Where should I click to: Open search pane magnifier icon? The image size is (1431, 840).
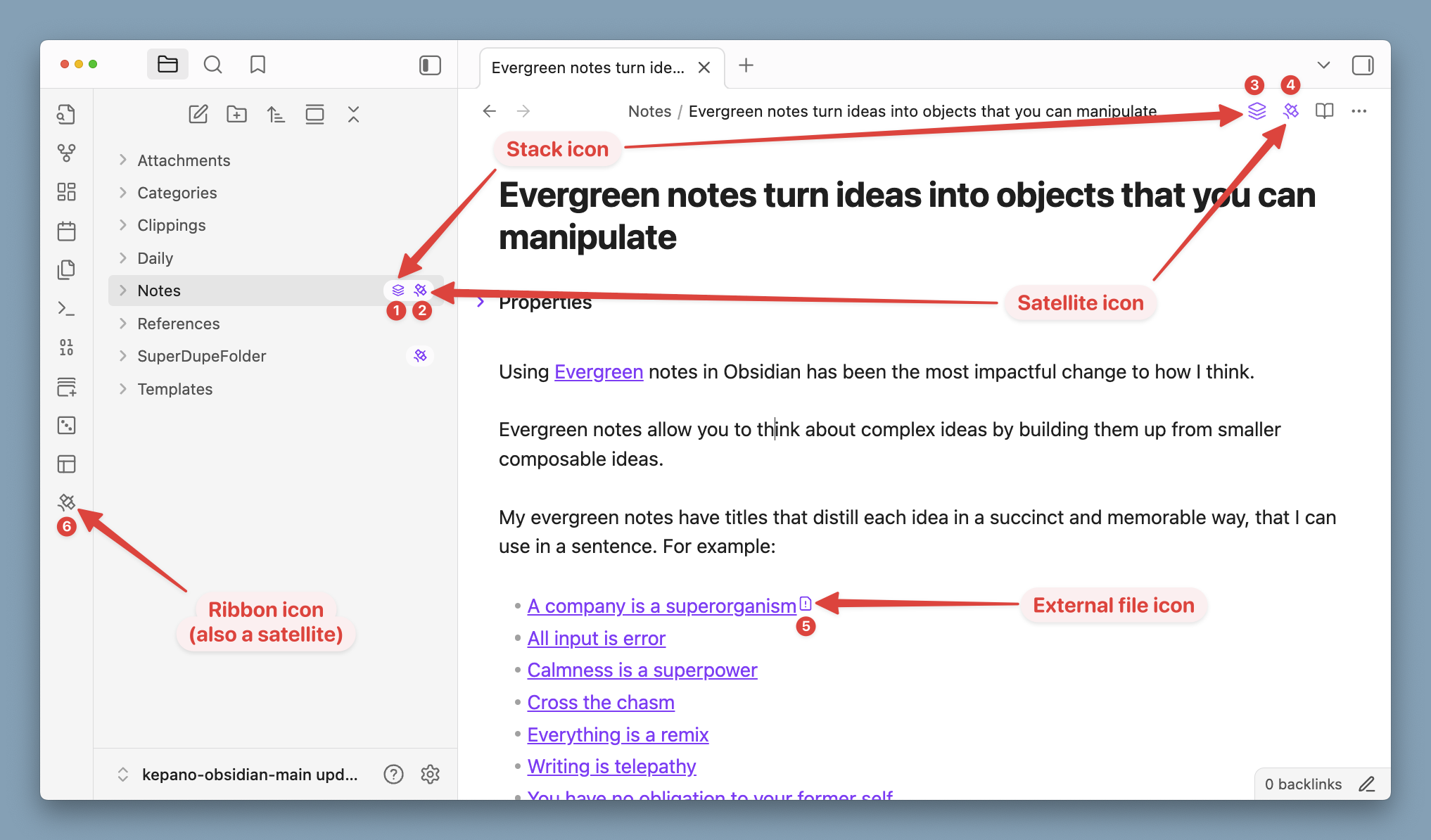coord(212,65)
